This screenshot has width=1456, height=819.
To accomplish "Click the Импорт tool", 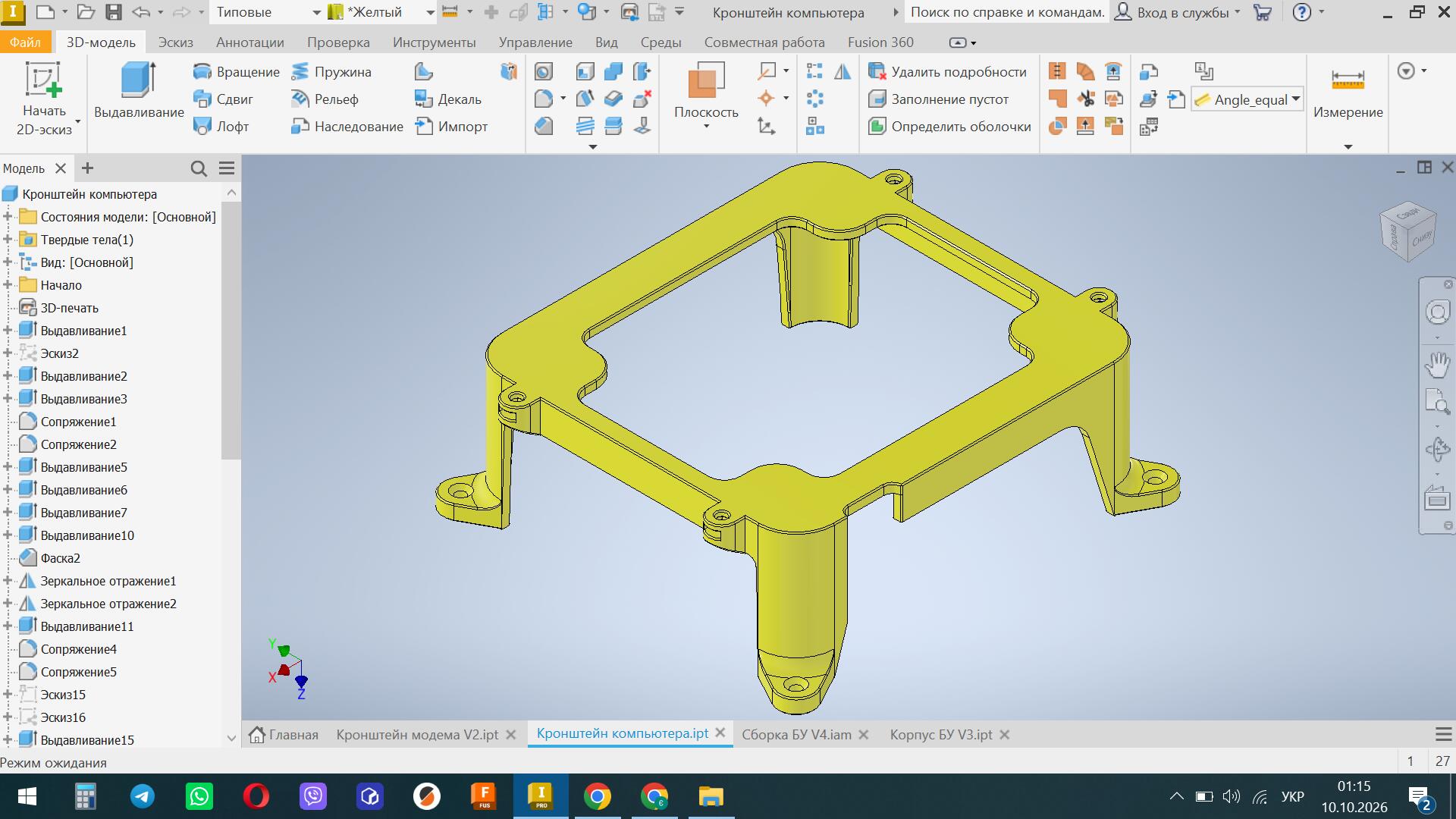I will (450, 127).
